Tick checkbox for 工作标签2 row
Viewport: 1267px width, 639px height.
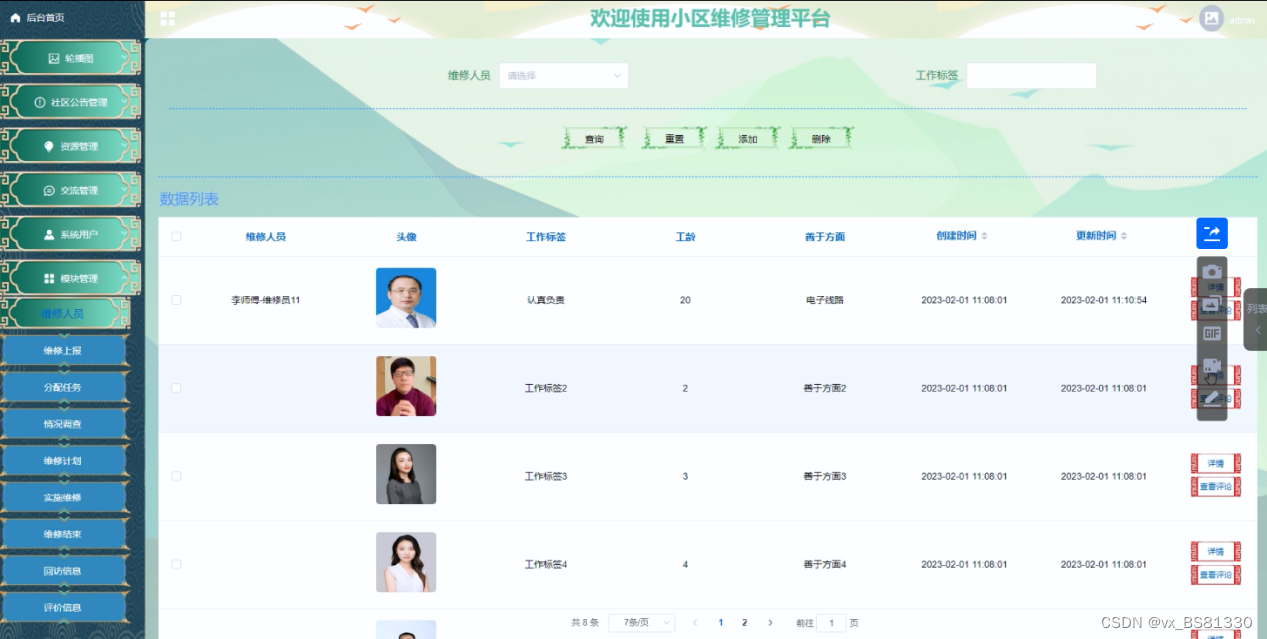(x=176, y=388)
